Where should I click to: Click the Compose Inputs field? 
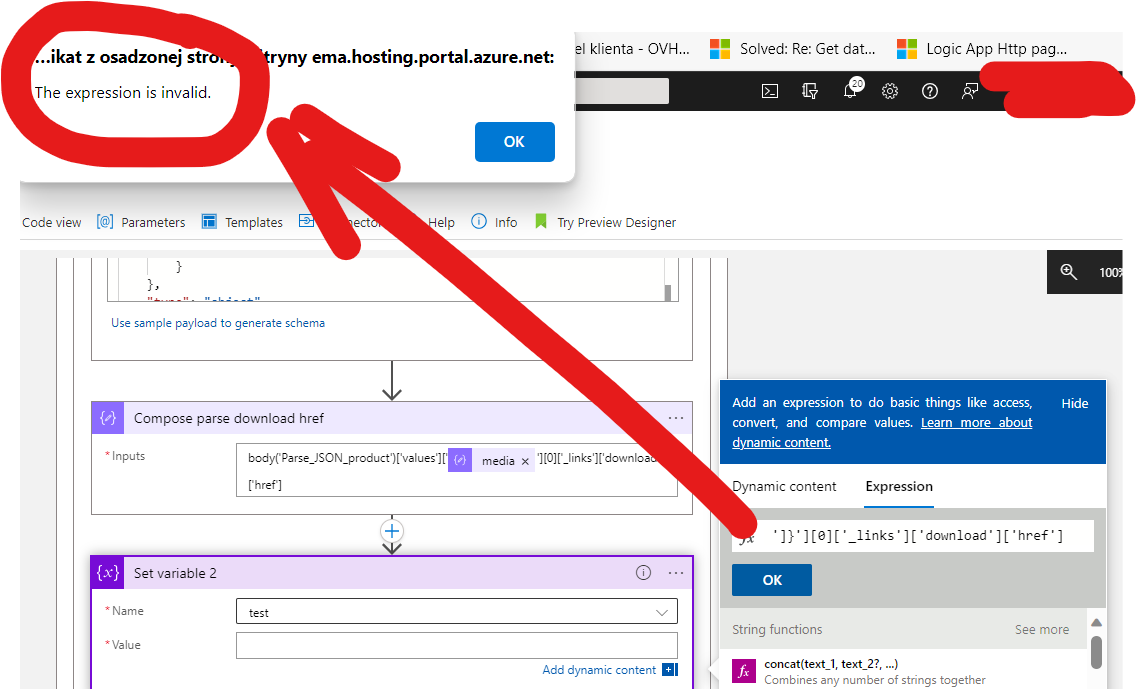(x=456, y=470)
